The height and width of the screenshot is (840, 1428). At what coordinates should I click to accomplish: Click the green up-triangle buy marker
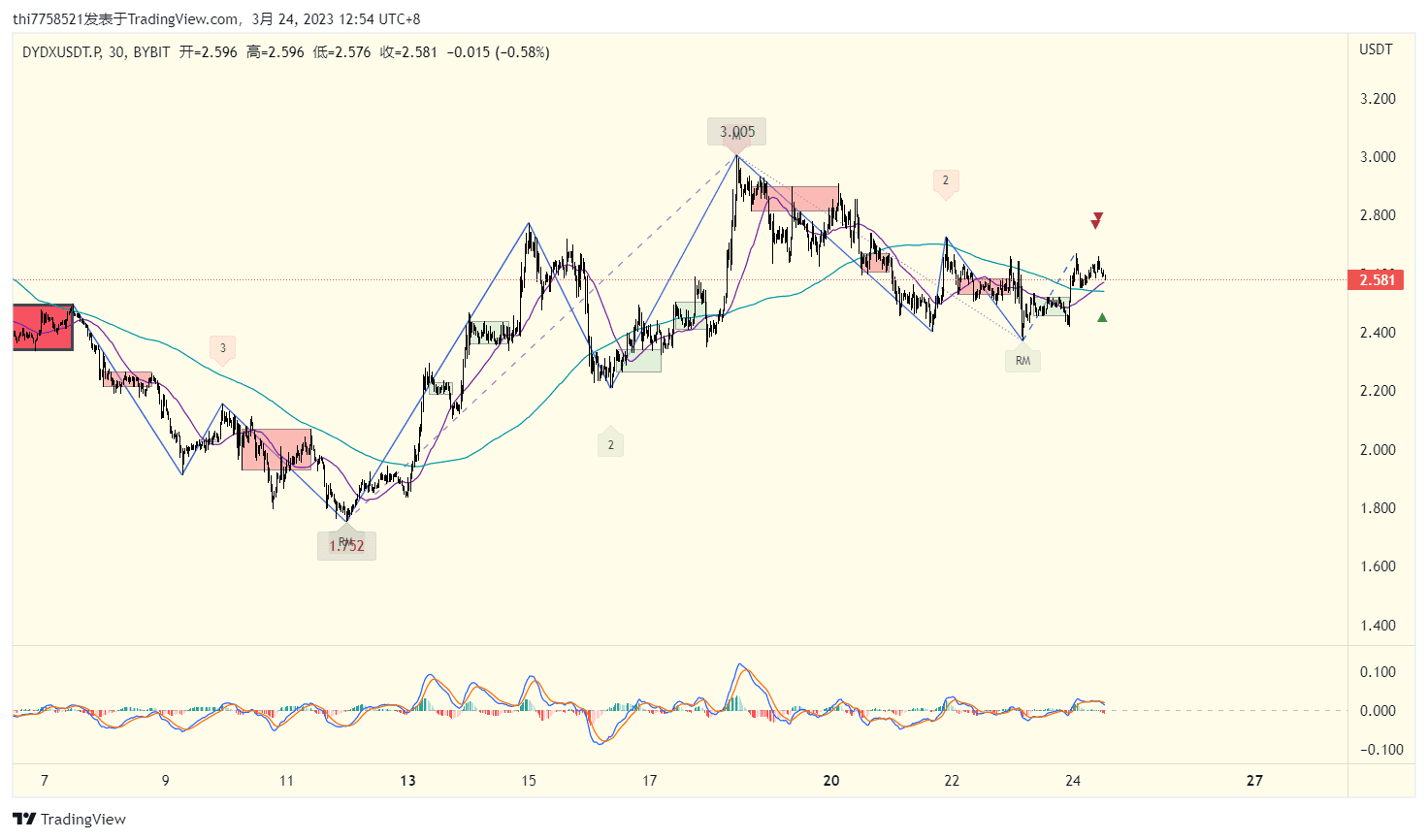[x=1102, y=317]
